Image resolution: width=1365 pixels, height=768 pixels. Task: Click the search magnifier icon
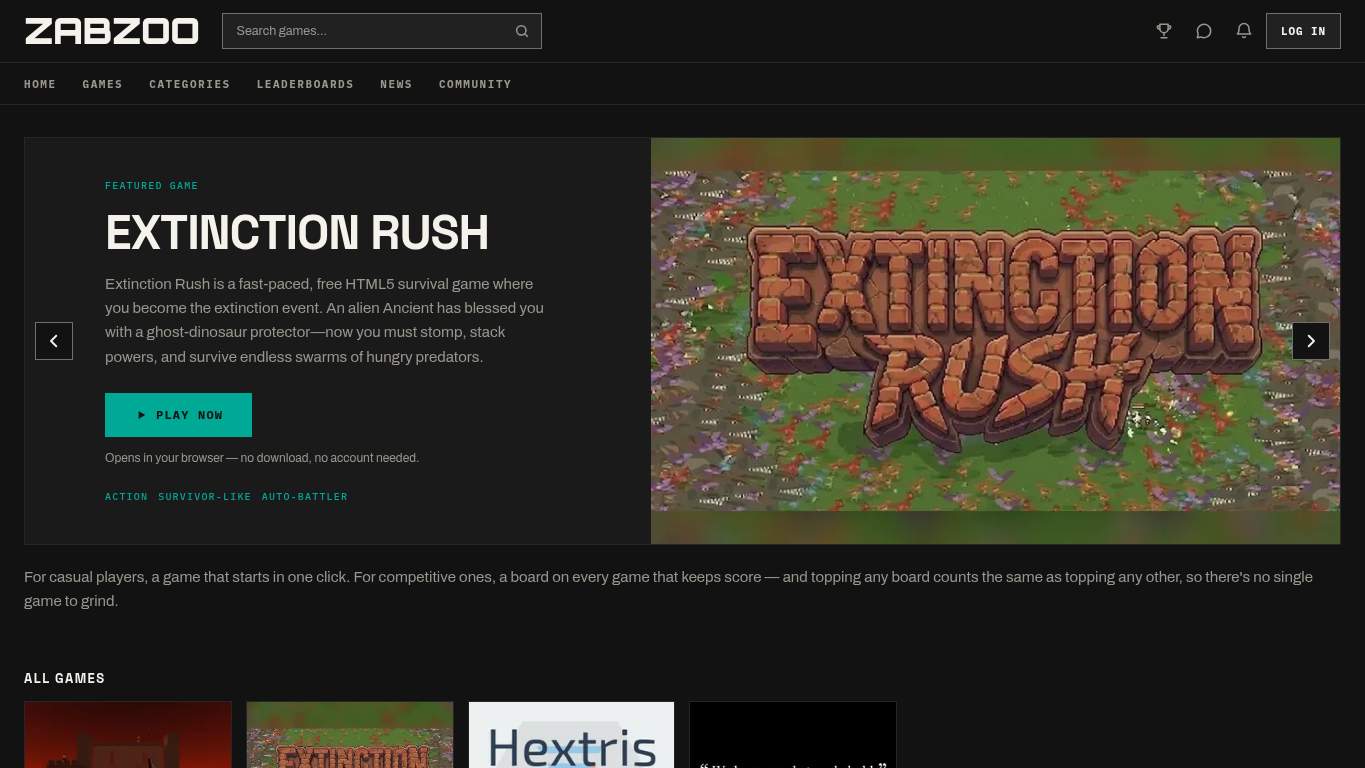point(522,31)
